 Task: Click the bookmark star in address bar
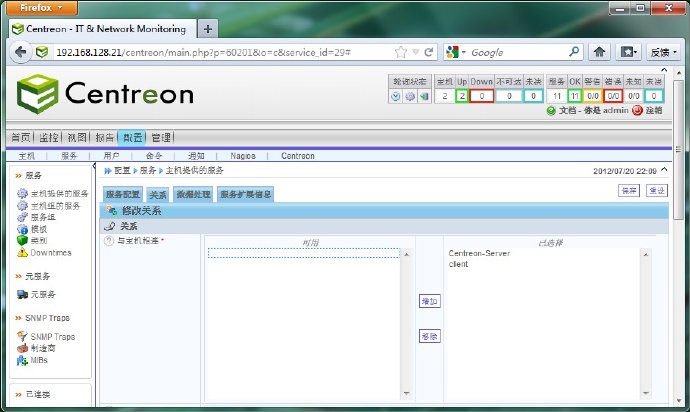pos(400,52)
